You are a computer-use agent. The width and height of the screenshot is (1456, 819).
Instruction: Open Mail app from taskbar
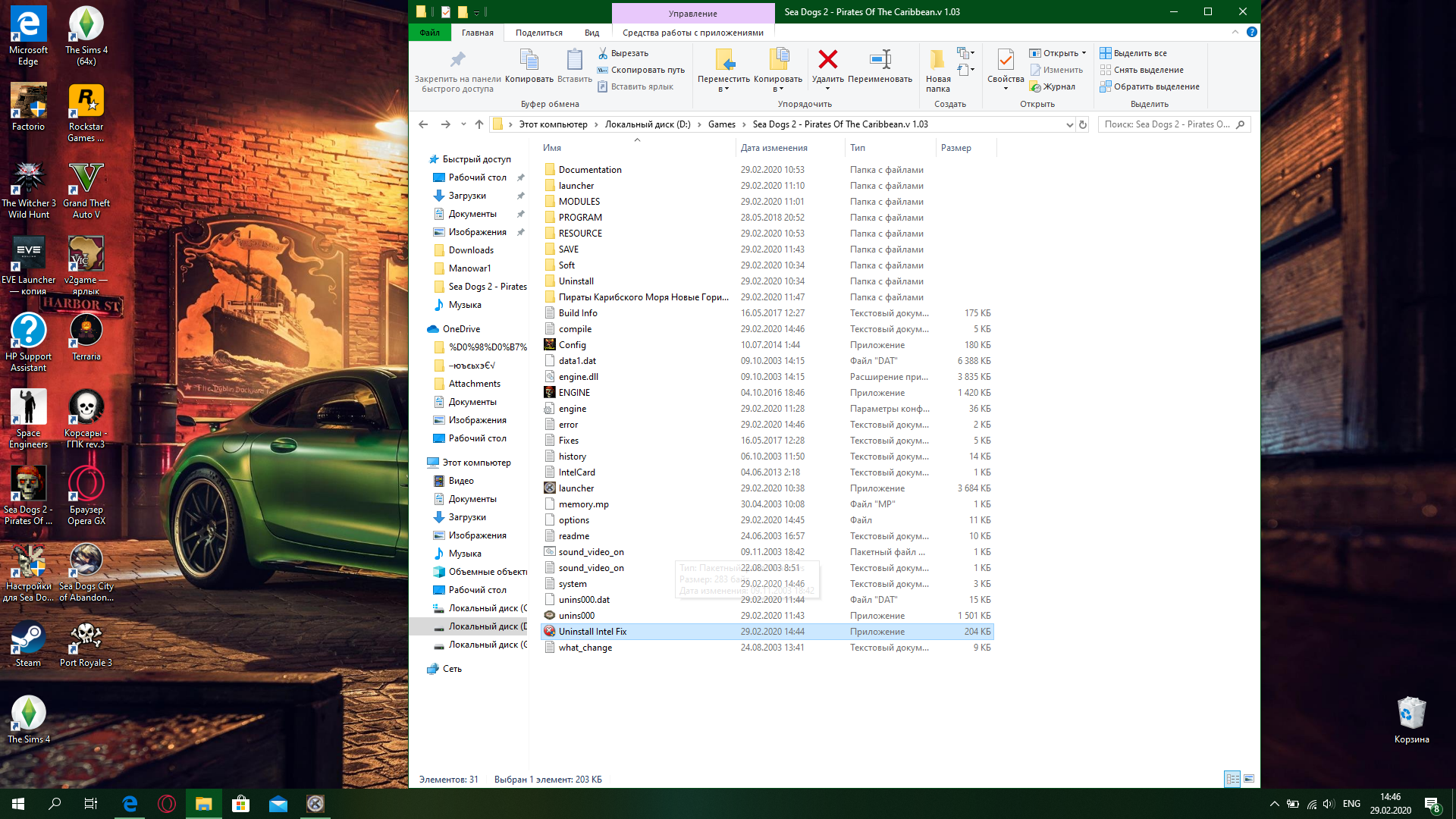coord(278,804)
